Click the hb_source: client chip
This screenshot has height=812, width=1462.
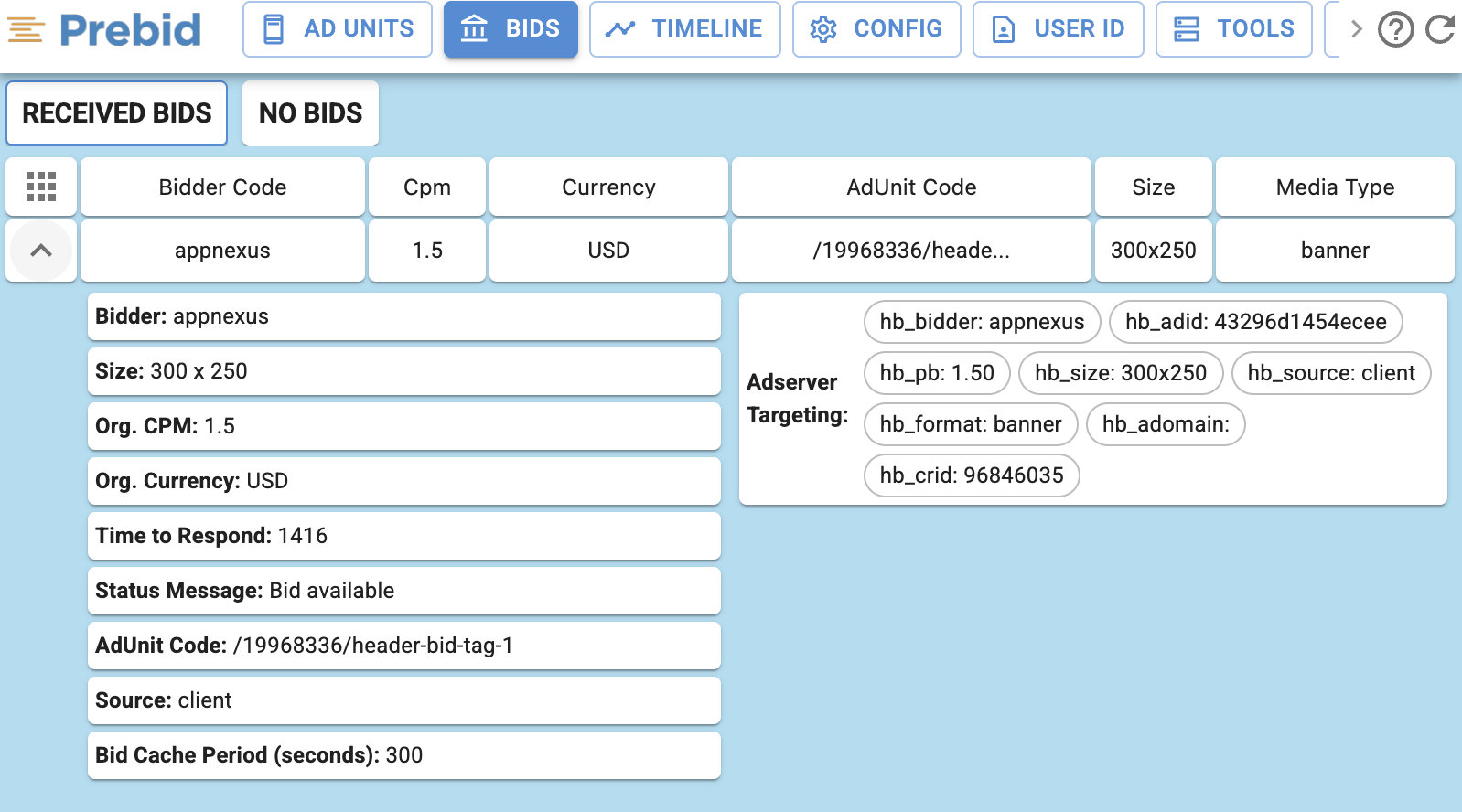tap(1331, 373)
